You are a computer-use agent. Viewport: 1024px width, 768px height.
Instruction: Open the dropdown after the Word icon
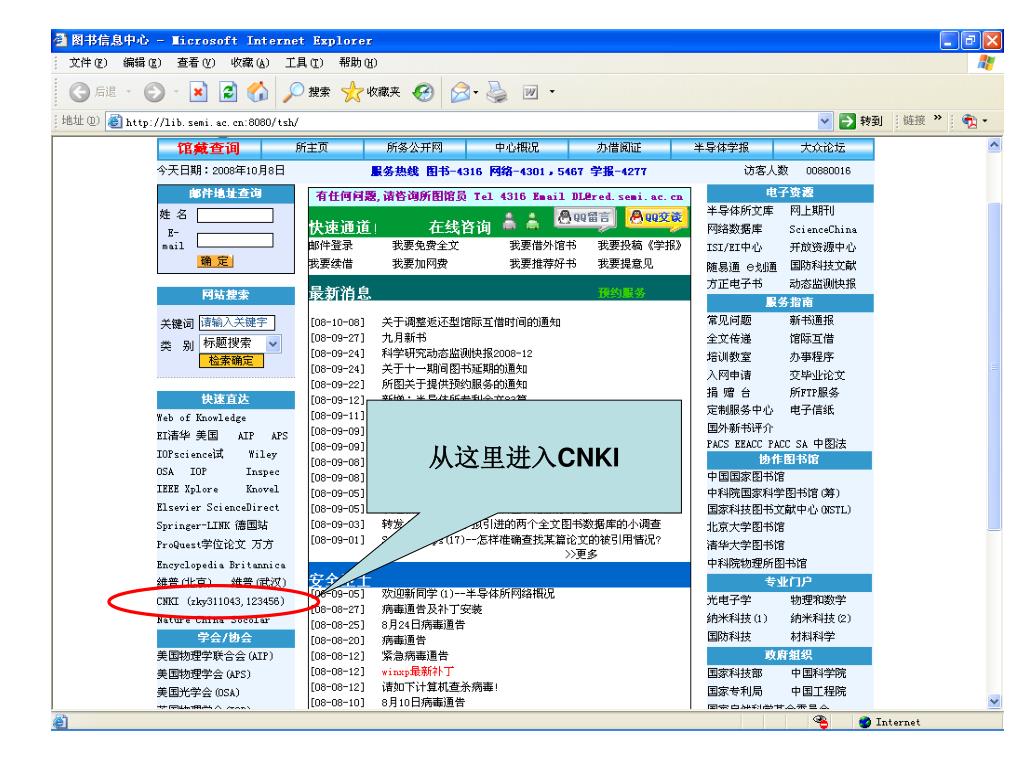click(552, 92)
